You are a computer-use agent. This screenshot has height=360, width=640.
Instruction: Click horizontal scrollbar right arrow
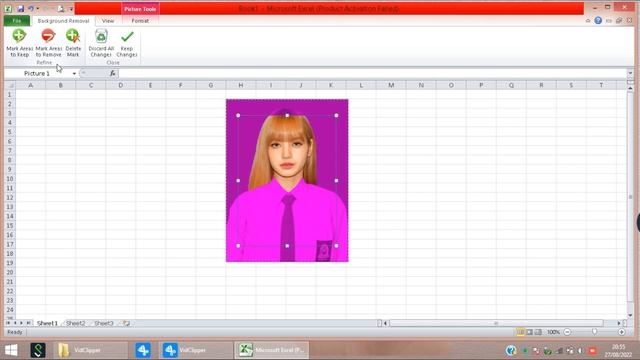tap(619, 323)
